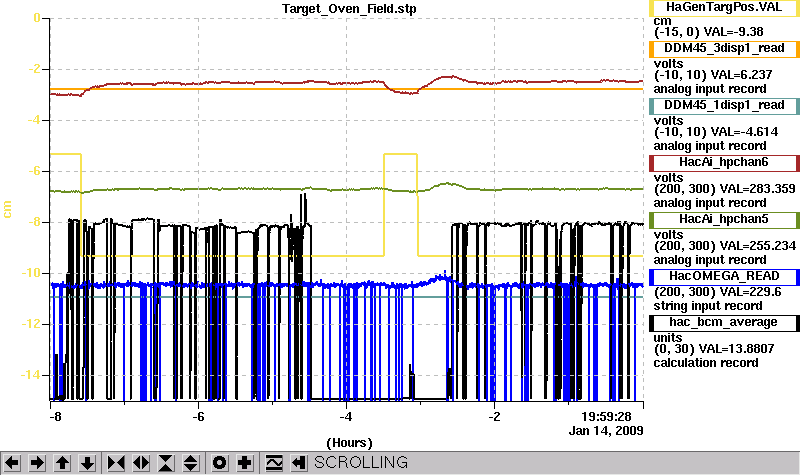Viewport: 800px width, 475px height.
Task: Click the SCROLLING status label
Action: pos(361,462)
